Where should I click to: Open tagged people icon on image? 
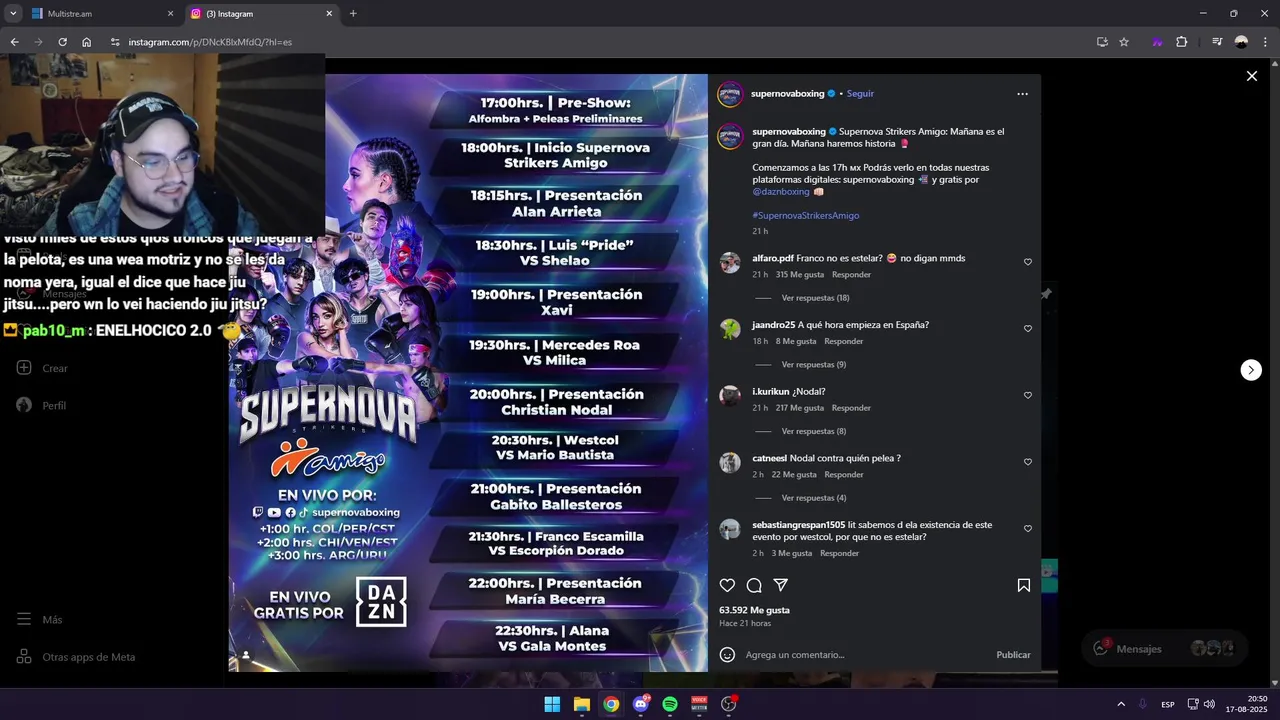[246, 655]
